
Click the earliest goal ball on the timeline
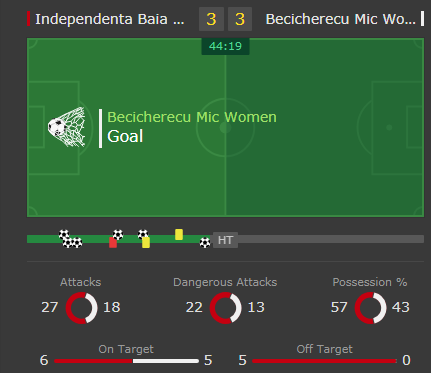tap(64, 234)
